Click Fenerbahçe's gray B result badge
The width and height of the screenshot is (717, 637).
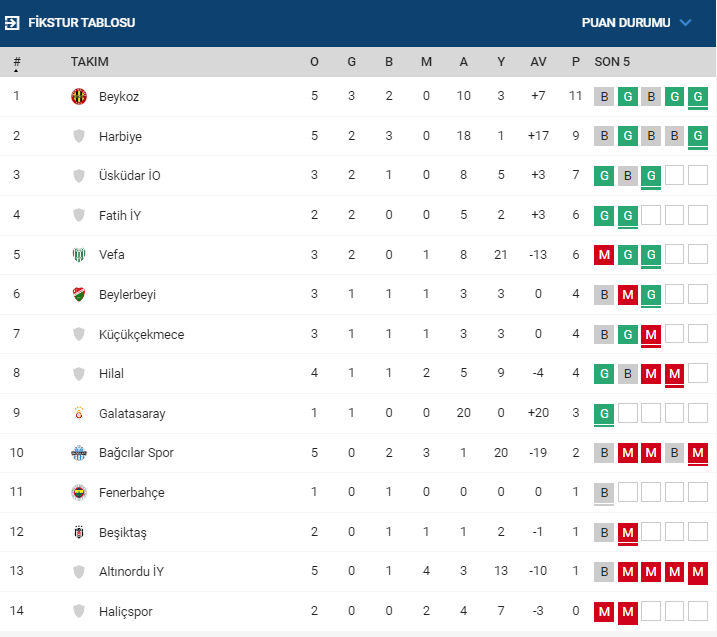[604, 493]
